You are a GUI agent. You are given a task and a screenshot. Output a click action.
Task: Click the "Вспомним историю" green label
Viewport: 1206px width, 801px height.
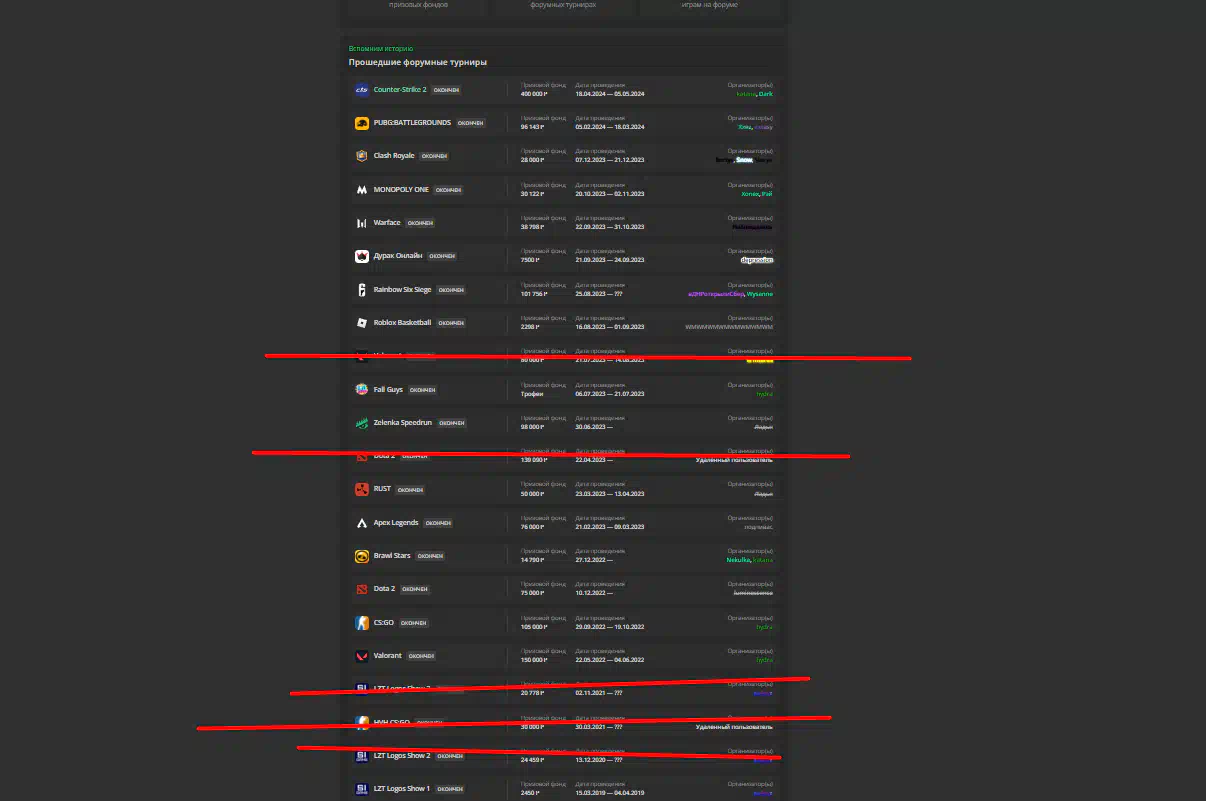(x=381, y=48)
